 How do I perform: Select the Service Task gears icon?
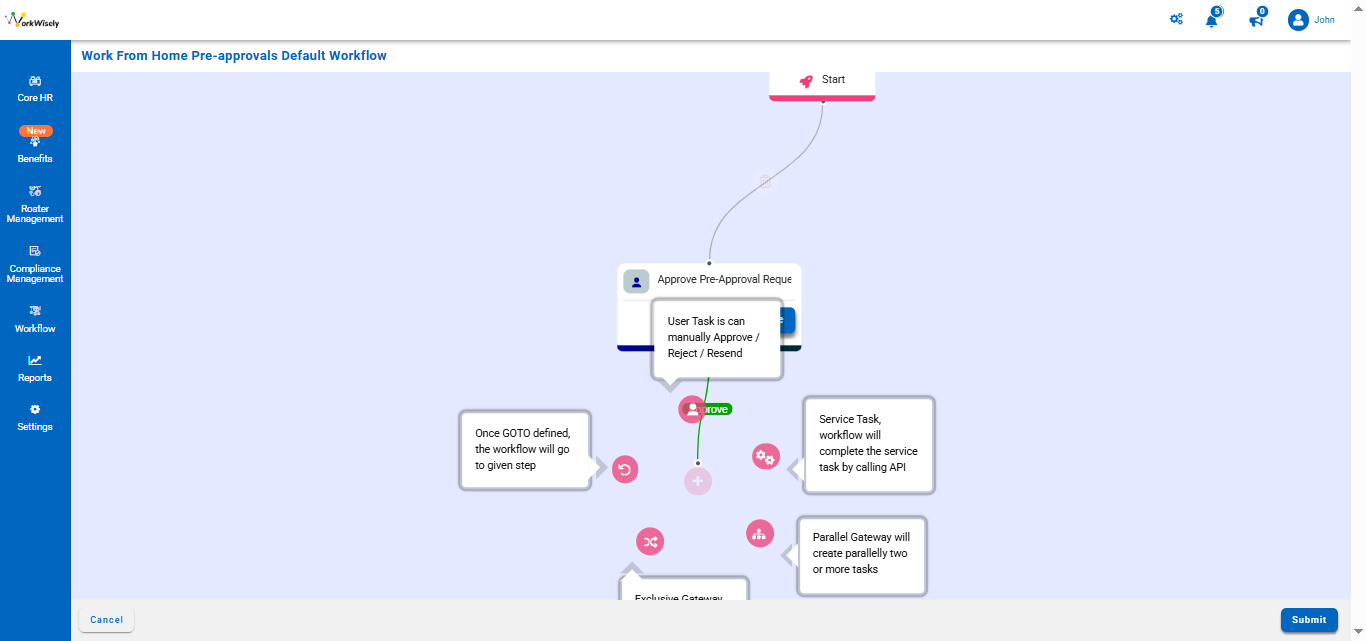coord(766,457)
